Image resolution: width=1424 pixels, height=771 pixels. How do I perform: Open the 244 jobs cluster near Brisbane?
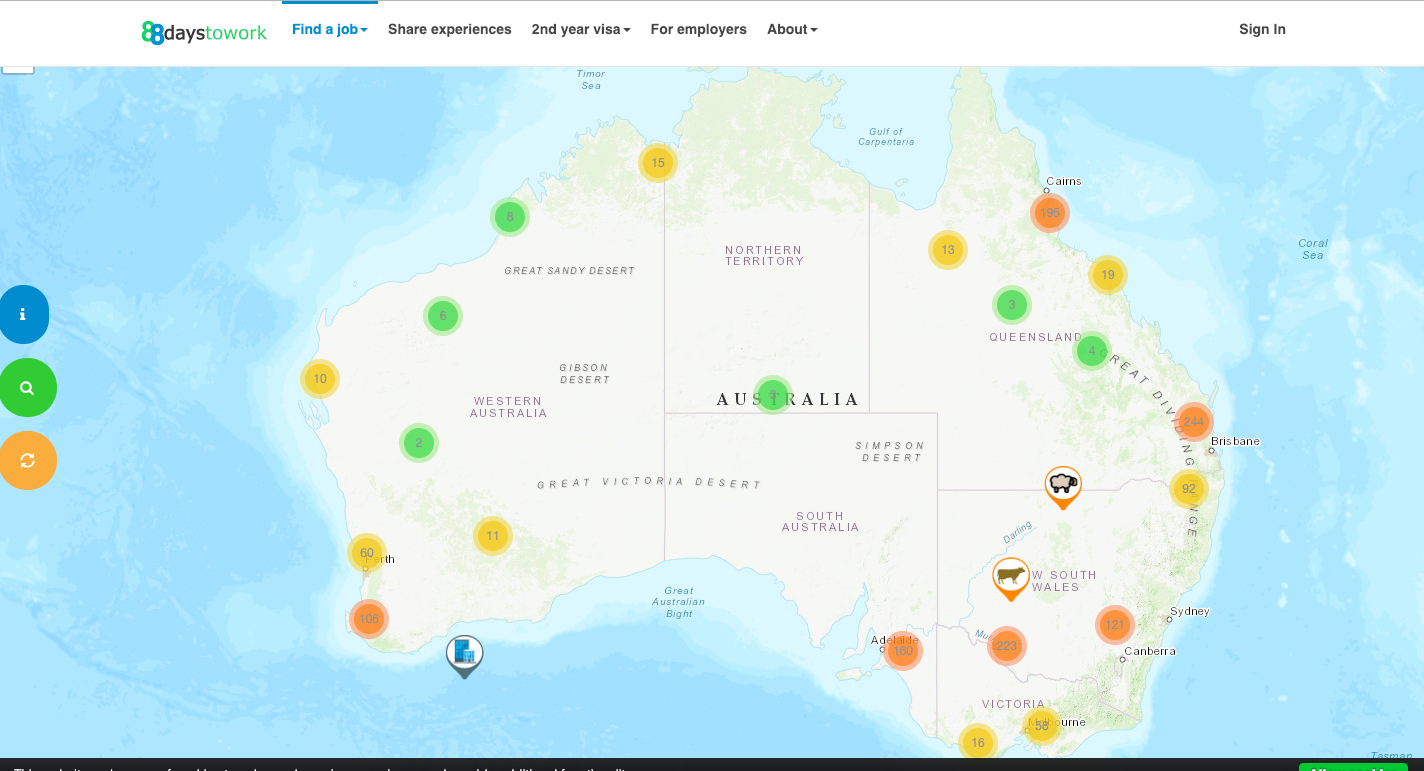[1194, 422]
